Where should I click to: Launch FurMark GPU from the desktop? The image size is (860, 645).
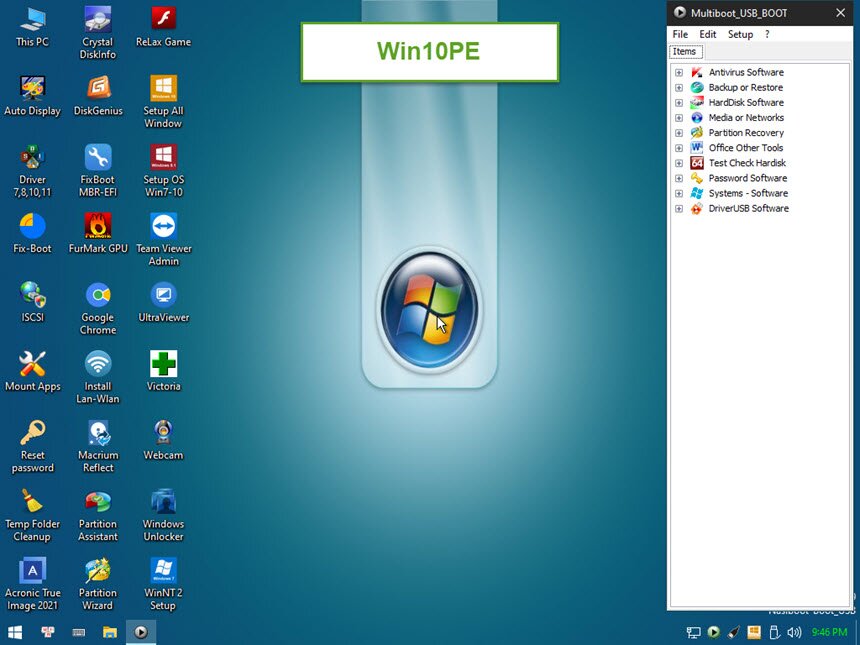tap(98, 234)
